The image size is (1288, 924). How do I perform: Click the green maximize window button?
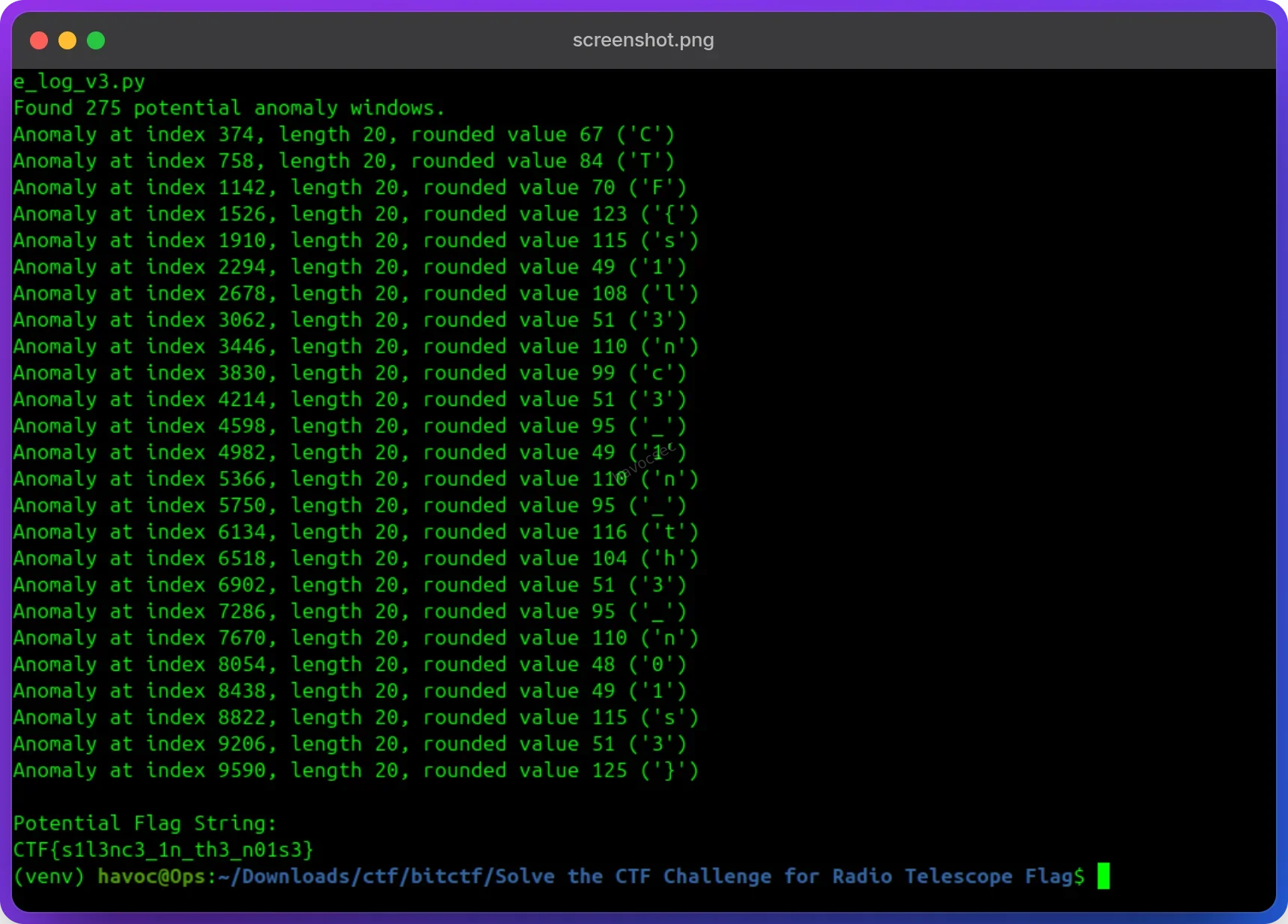tap(96, 40)
